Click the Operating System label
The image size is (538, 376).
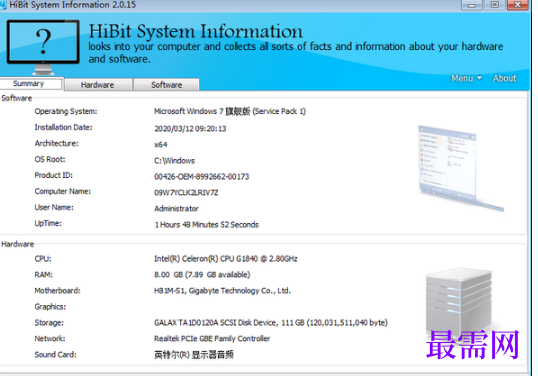coord(66,111)
